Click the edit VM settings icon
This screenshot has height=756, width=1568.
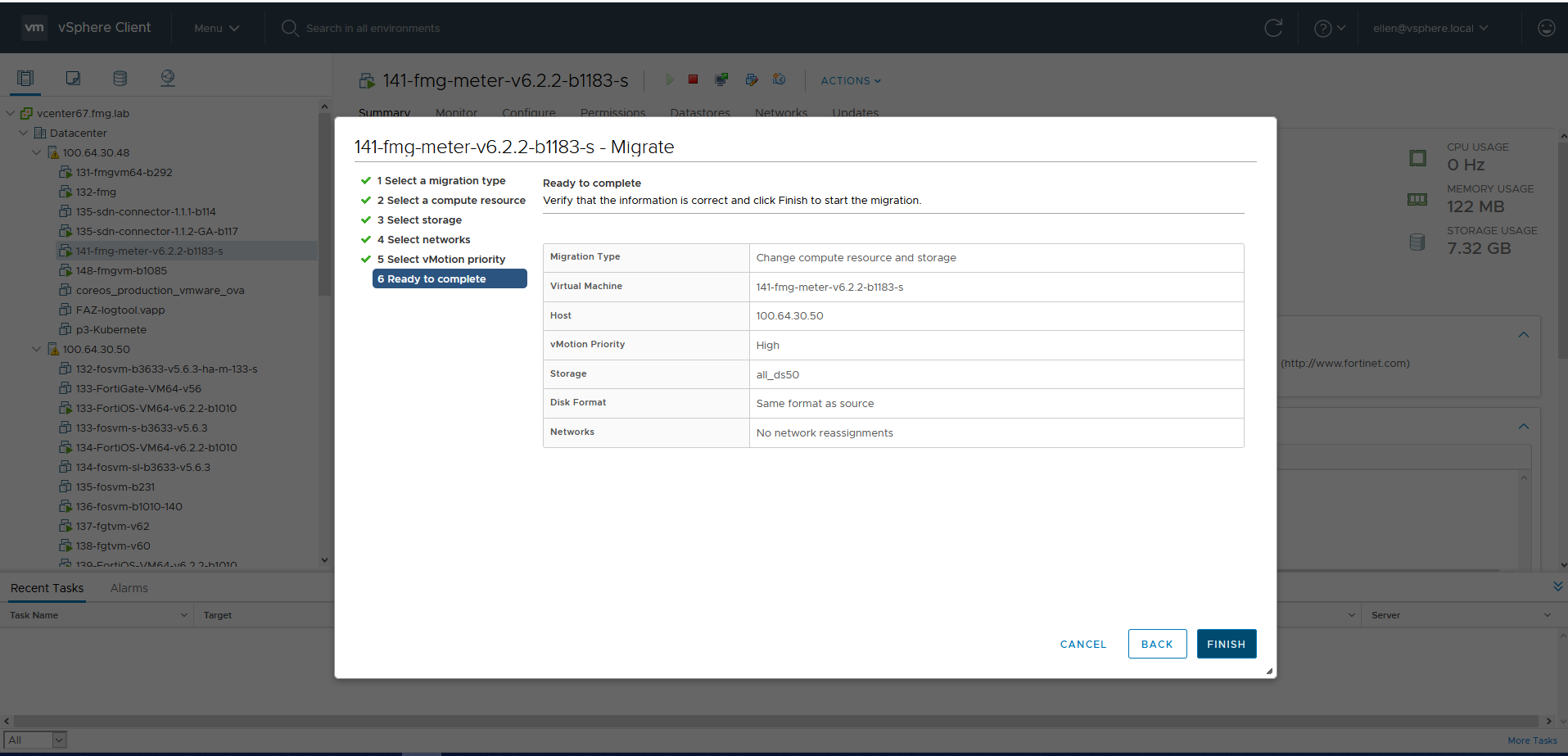pyautogui.click(x=751, y=79)
